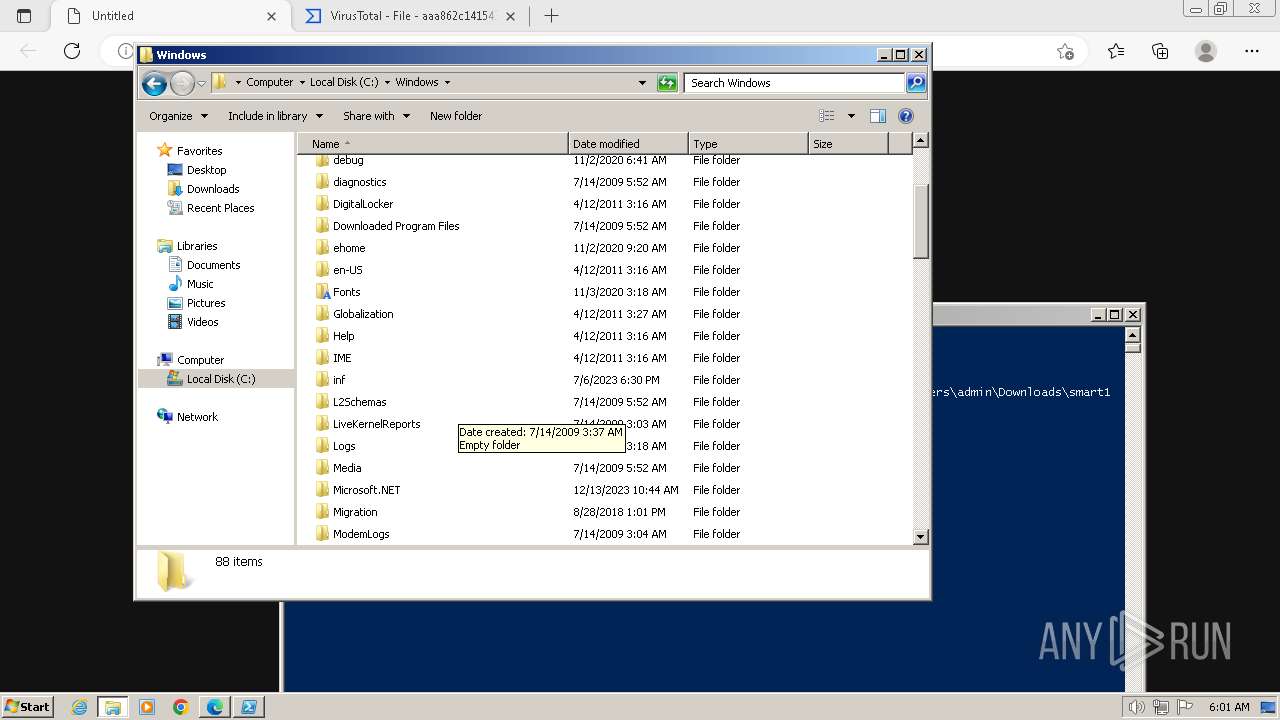Select the IME folder

(x=342, y=358)
